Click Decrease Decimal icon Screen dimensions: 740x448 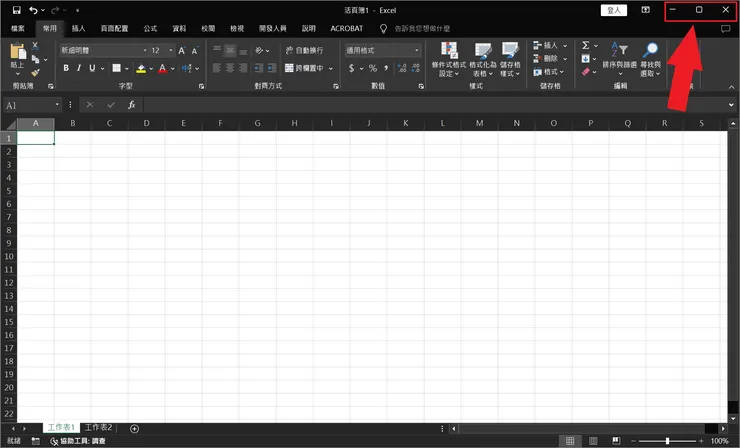(415, 68)
